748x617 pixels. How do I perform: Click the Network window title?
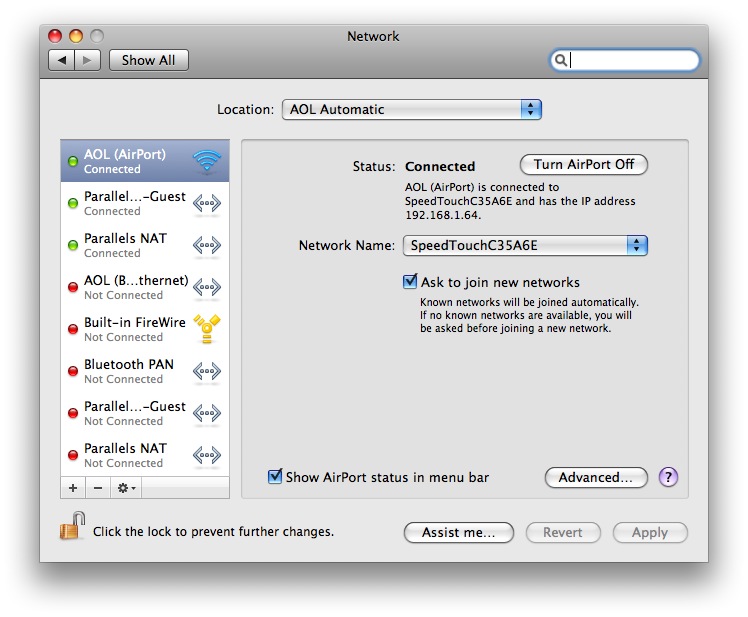[x=373, y=36]
